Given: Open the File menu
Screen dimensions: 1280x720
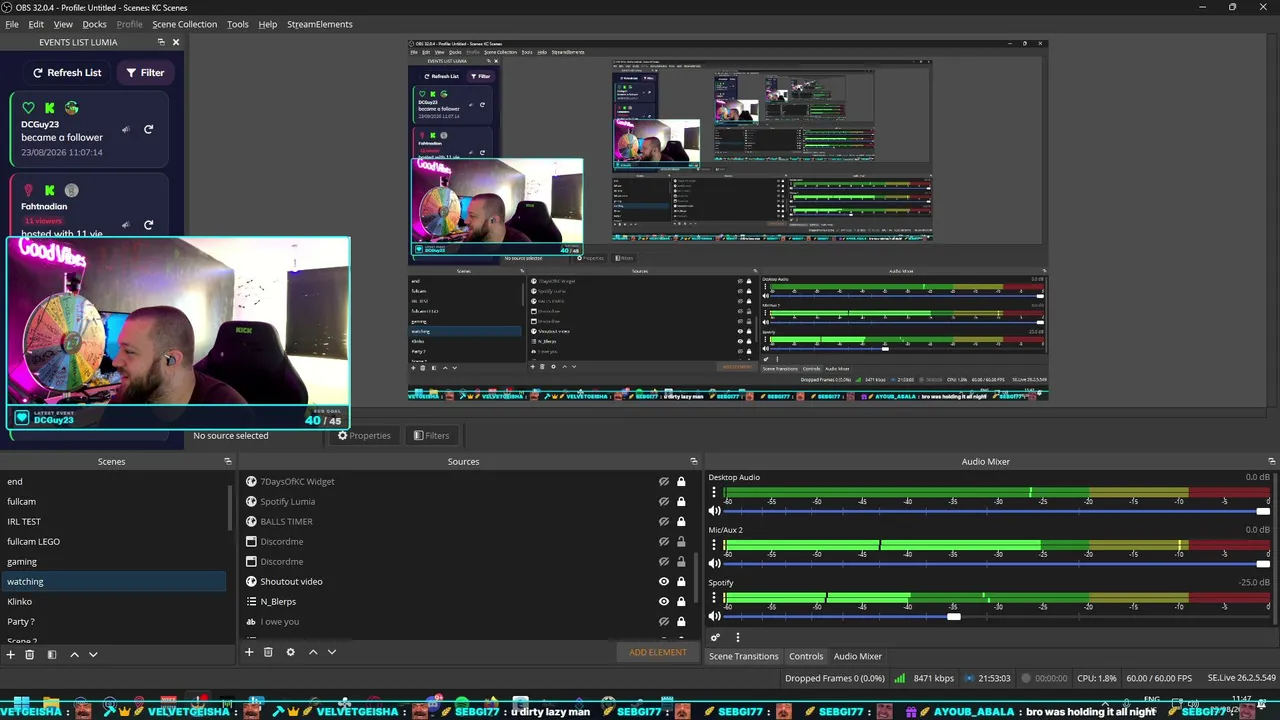Looking at the screenshot, I should pyautogui.click(x=12, y=24).
